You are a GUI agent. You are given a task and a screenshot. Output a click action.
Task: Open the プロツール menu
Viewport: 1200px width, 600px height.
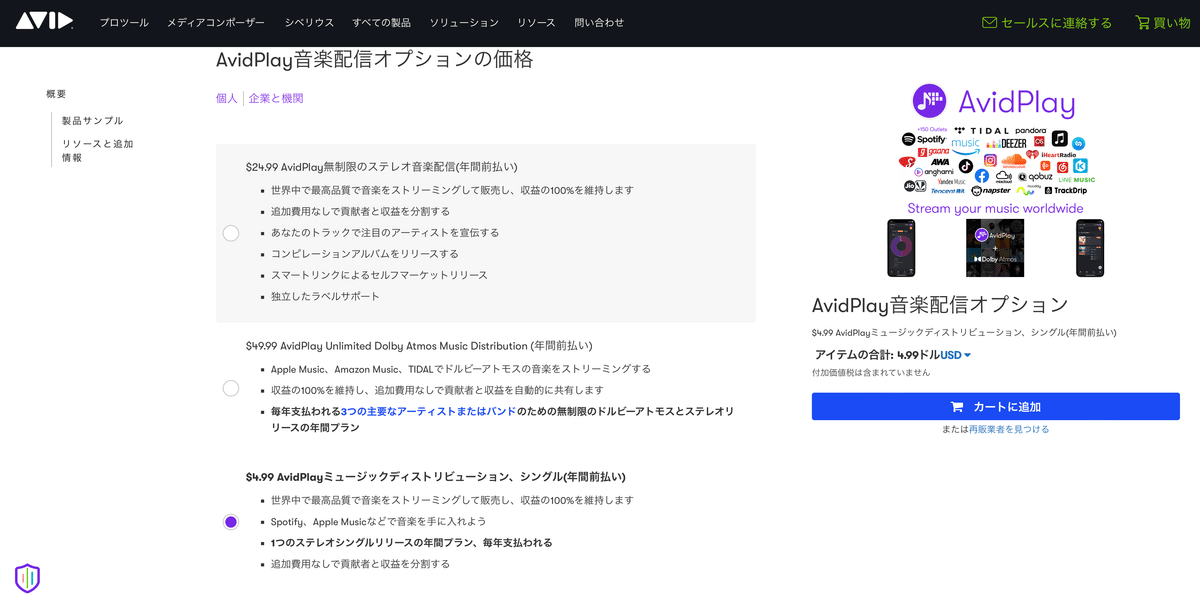click(x=124, y=22)
